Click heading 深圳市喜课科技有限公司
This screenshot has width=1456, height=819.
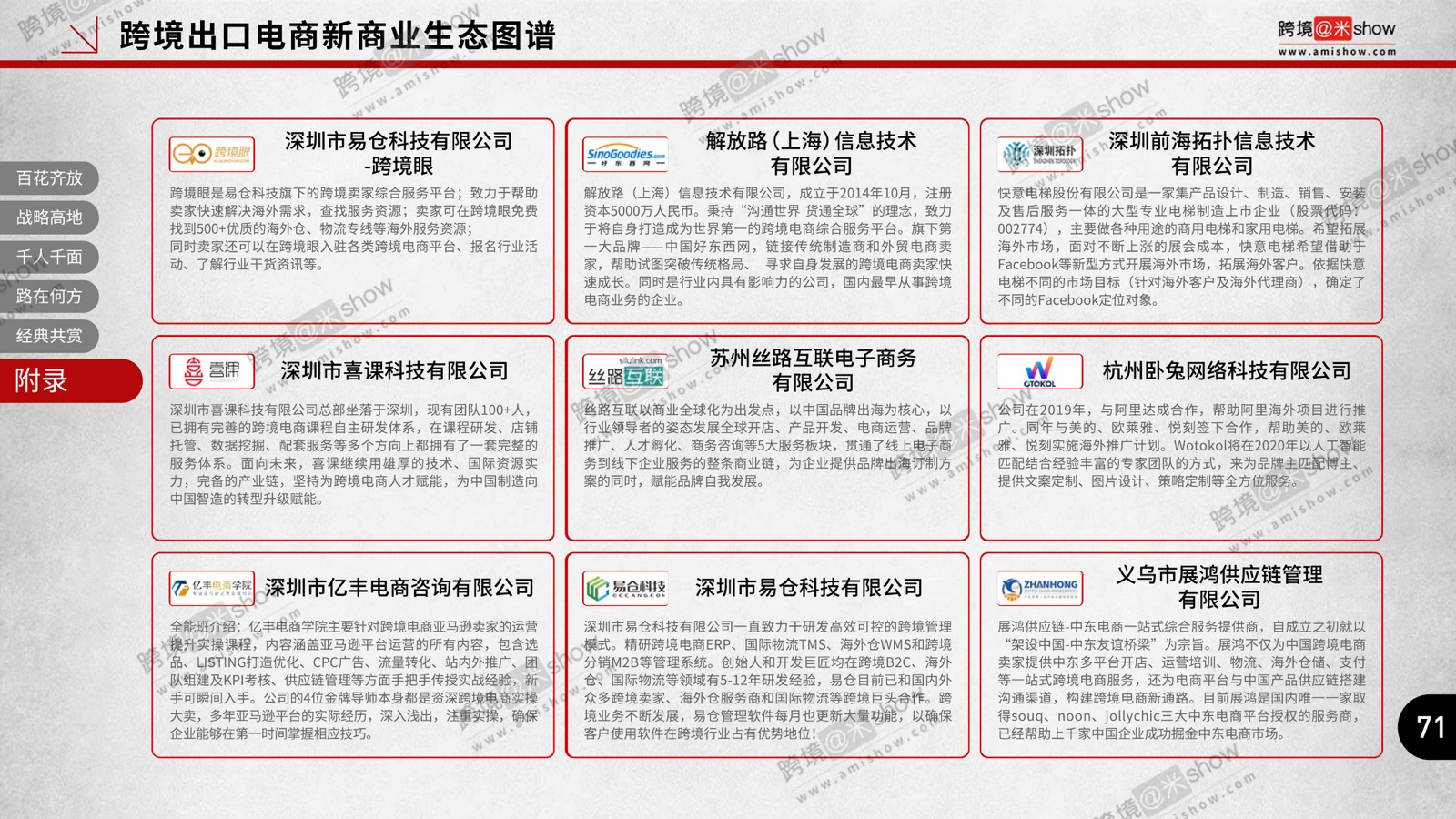coord(394,370)
